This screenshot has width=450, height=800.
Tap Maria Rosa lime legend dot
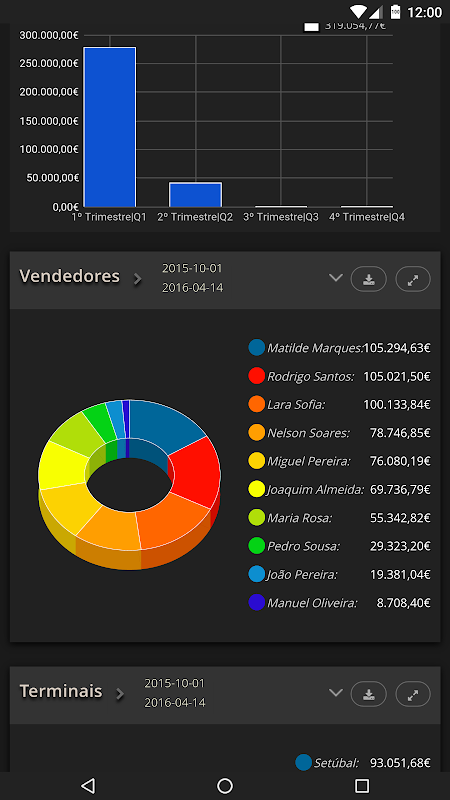256,518
